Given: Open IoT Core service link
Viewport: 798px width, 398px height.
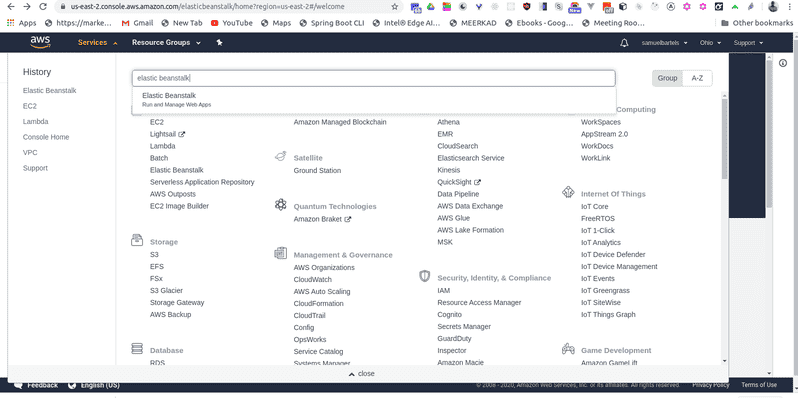Looking at the screenshot, I should [x=594, y=207].
